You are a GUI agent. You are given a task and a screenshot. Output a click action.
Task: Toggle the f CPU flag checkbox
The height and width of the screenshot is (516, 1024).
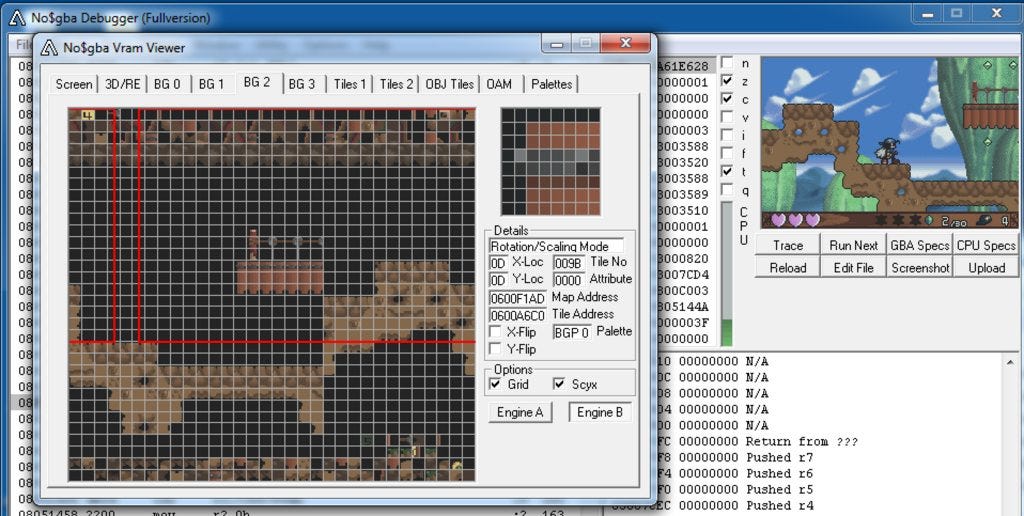click(726, 153)
